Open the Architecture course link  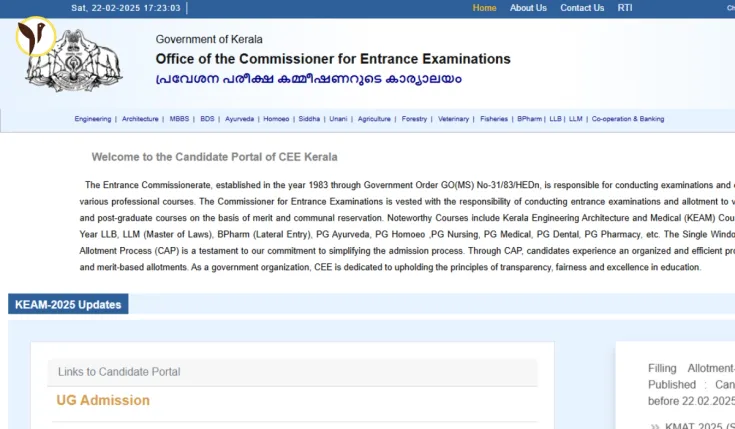point(140,119)
